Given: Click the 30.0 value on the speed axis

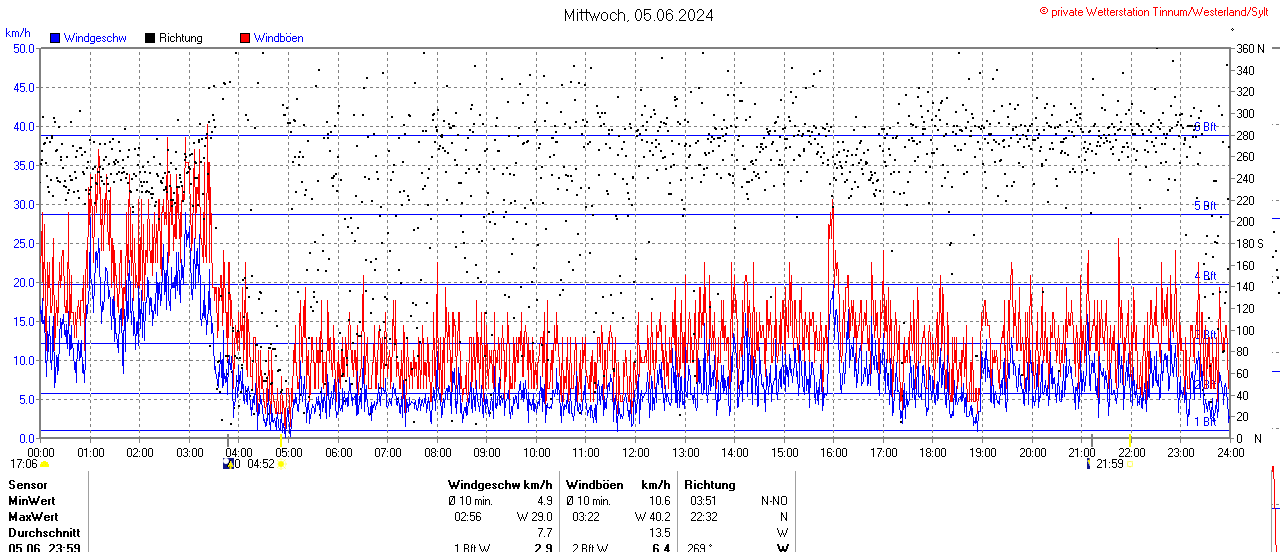Looking at the screenshot, I should [23, 204].
